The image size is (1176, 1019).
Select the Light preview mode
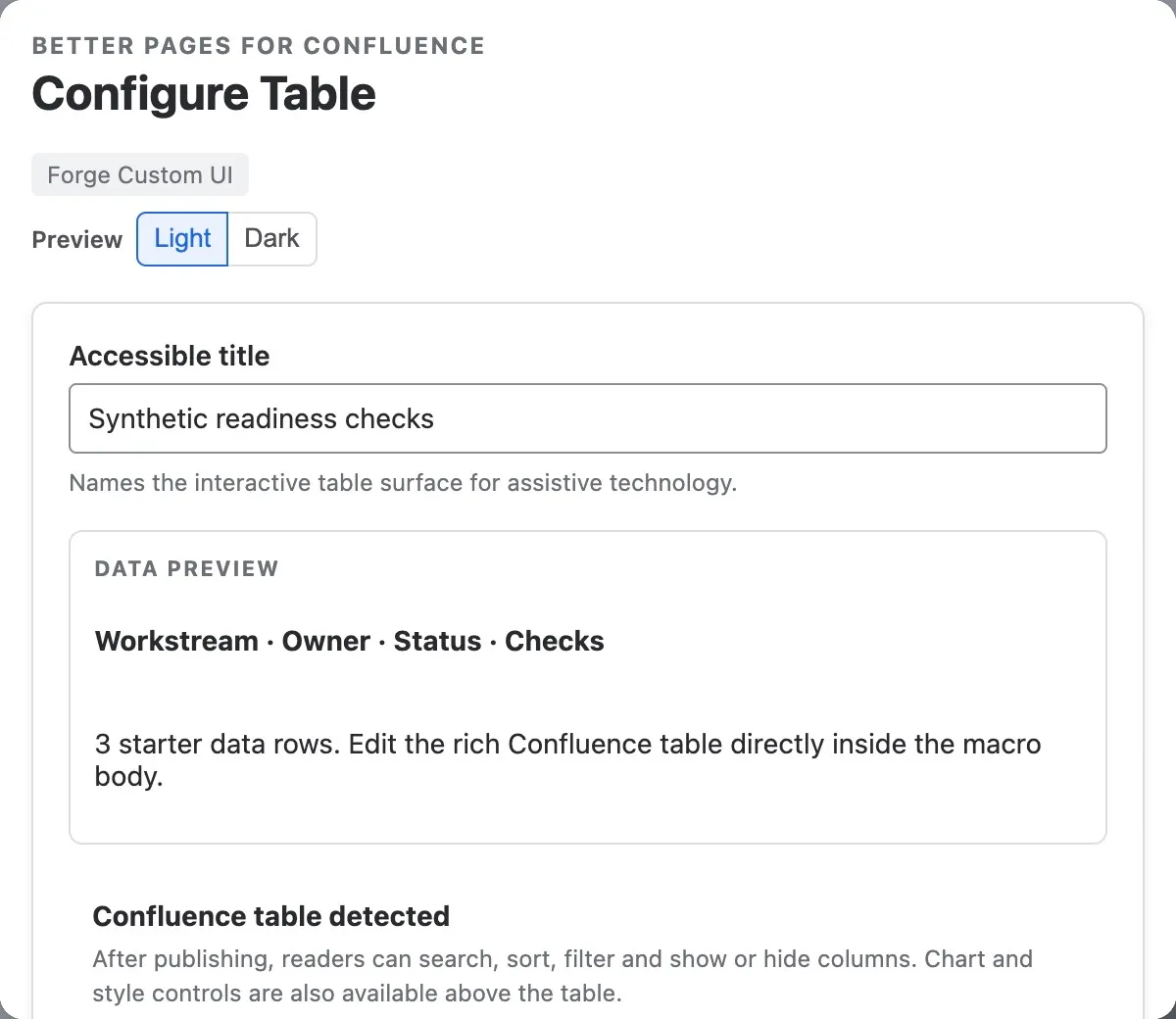tap(182, 239)
